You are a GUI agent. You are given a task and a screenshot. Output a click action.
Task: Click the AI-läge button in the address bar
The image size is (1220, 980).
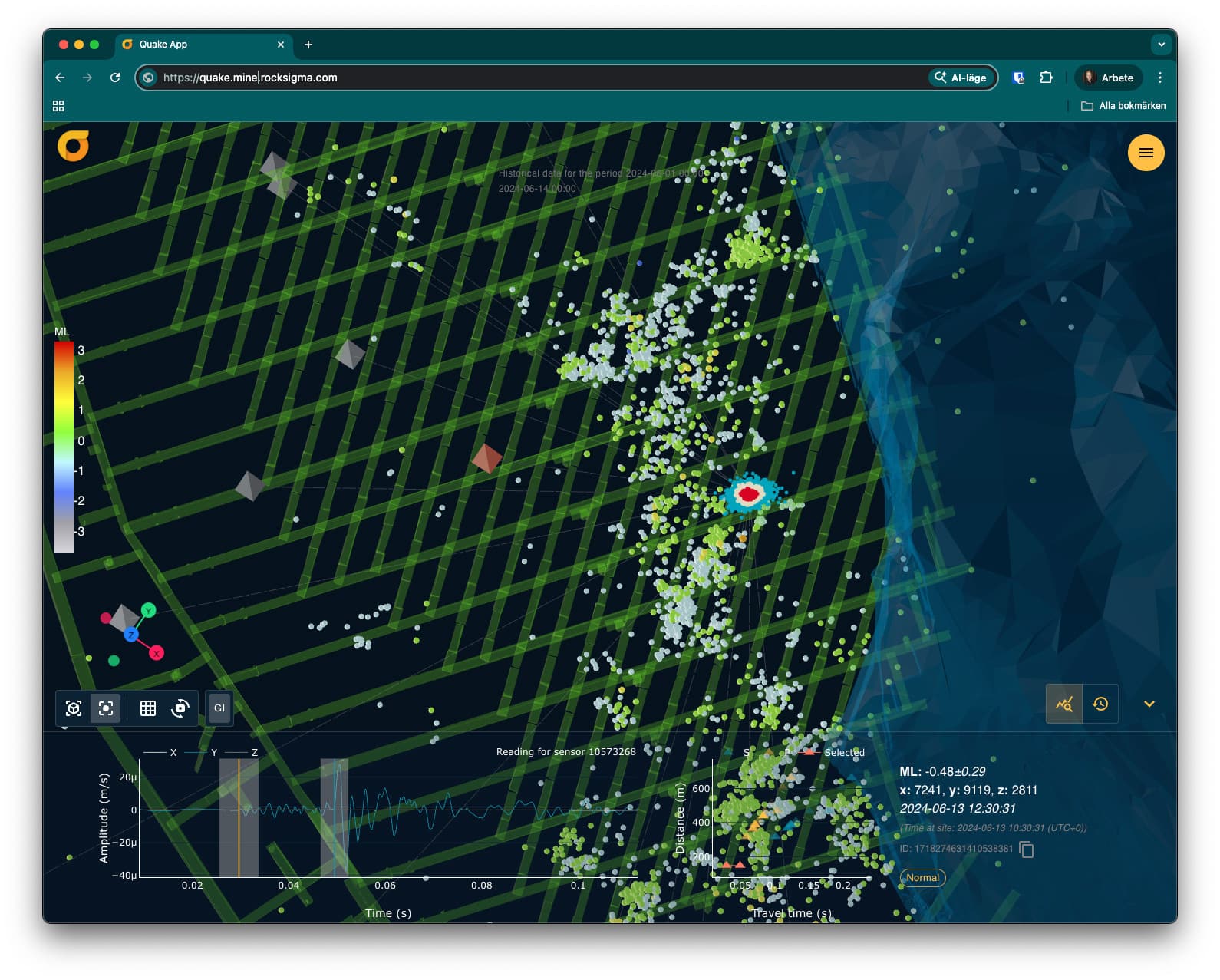point(961,78)
